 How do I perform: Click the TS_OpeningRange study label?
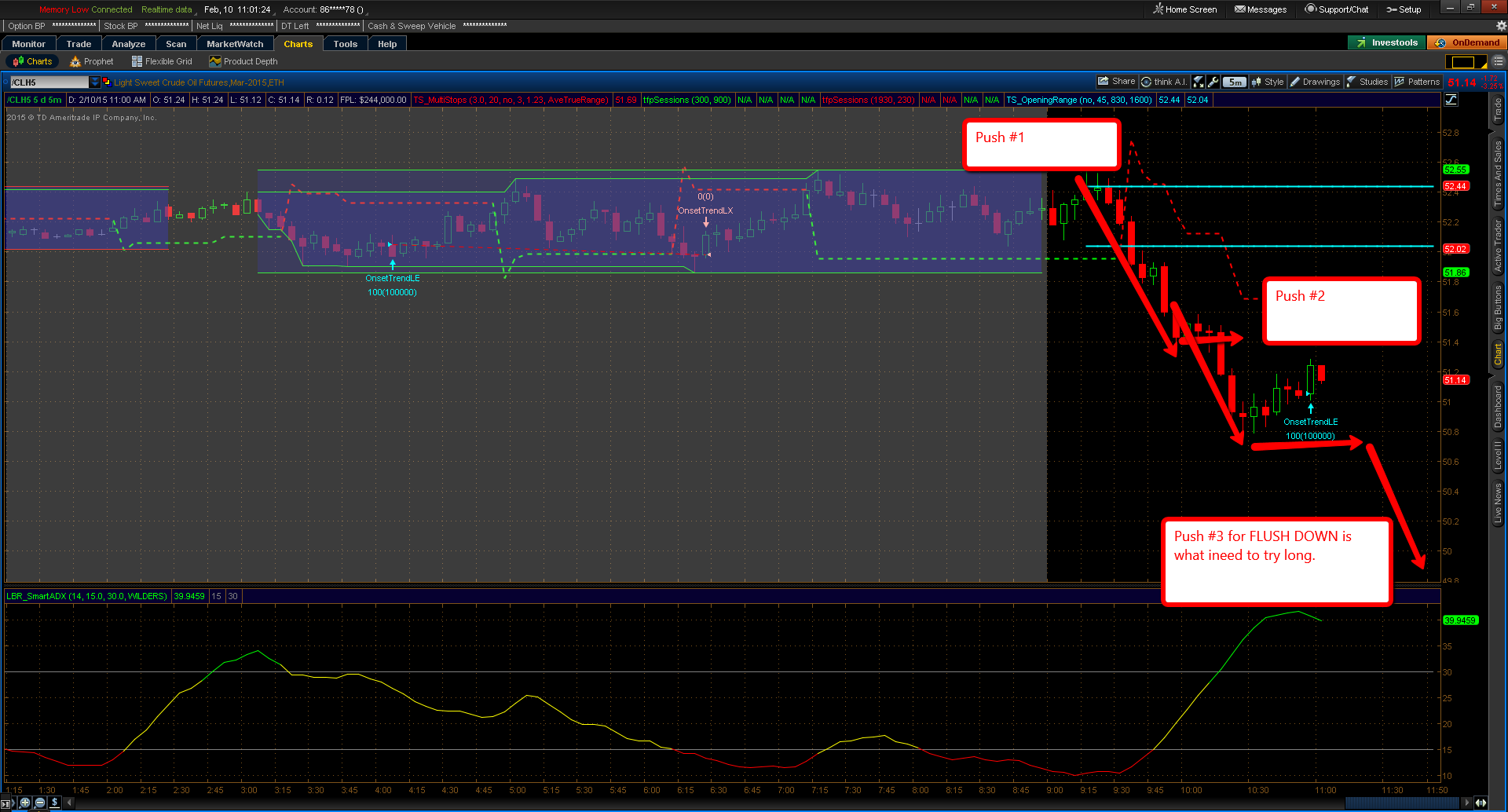pyautogui.click(x=1079, y=100)
